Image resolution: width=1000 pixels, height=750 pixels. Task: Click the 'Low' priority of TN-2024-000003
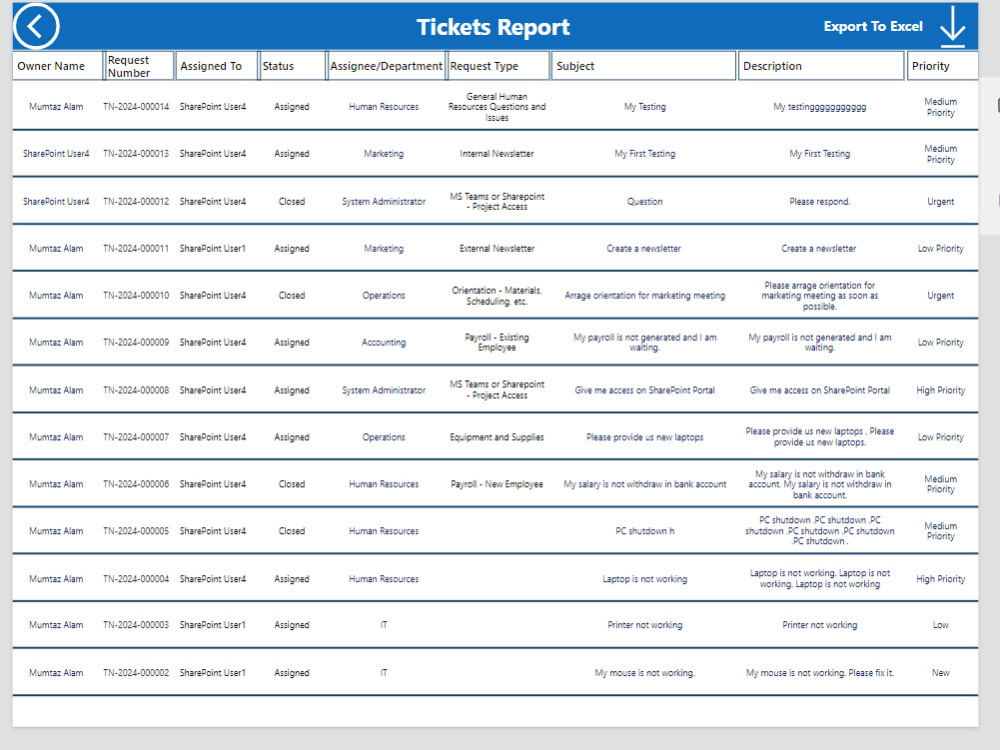click(x=941, y=625)
